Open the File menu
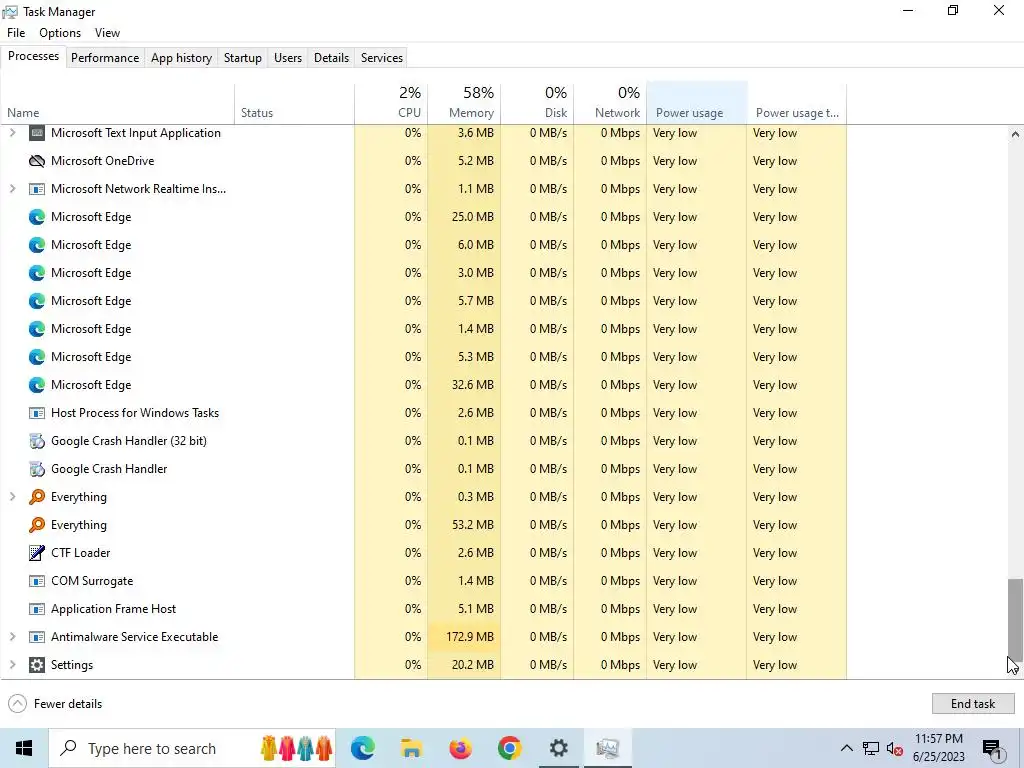The height and width of the screenshot is (768, 1024). click(x=16, y=33)
